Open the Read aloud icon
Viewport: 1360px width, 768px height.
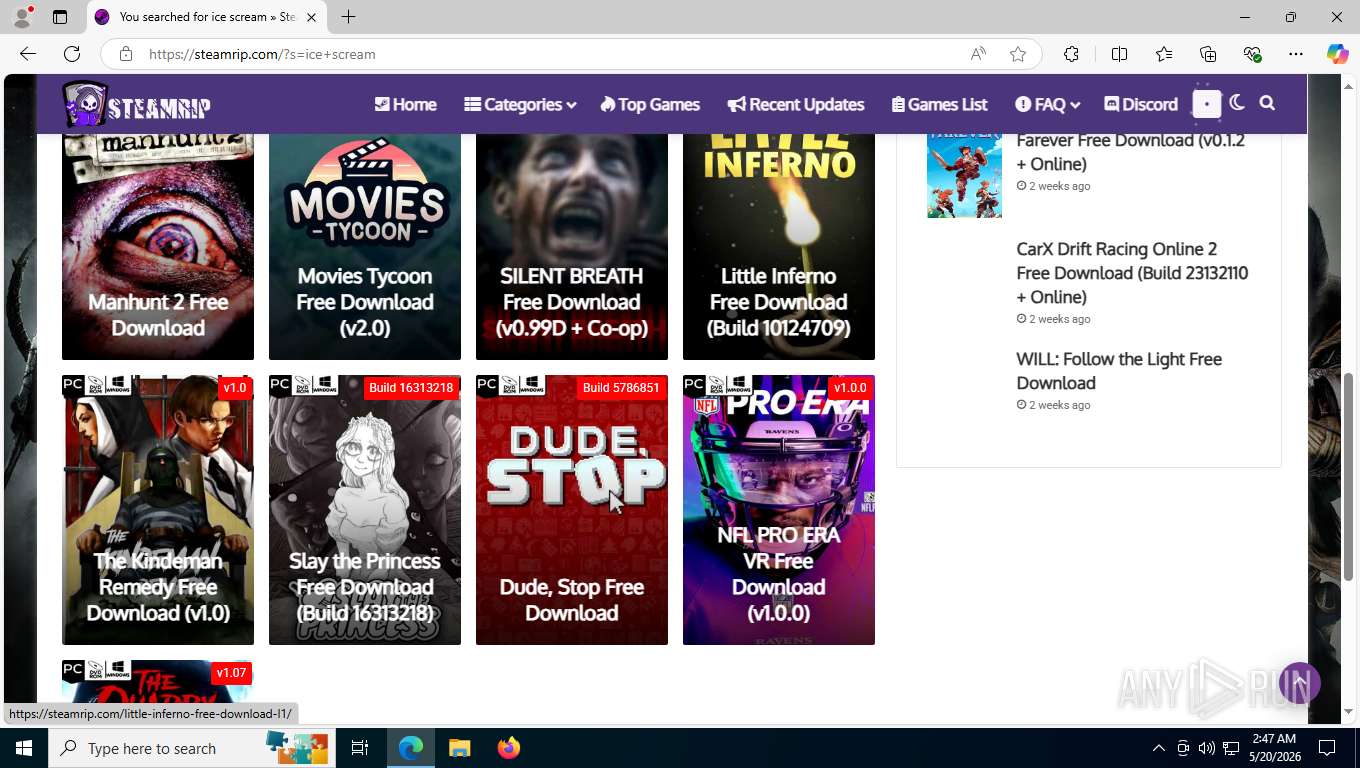[978, 54]
